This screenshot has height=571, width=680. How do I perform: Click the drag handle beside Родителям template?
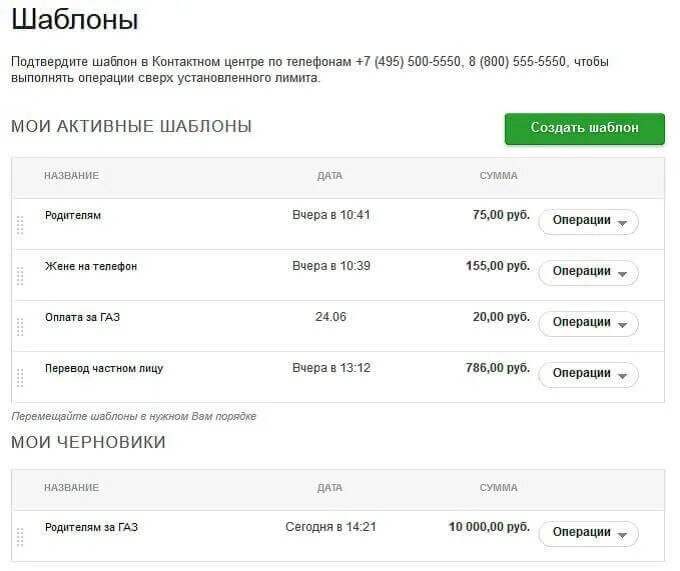pyautogui.click(x=20, y=225)
